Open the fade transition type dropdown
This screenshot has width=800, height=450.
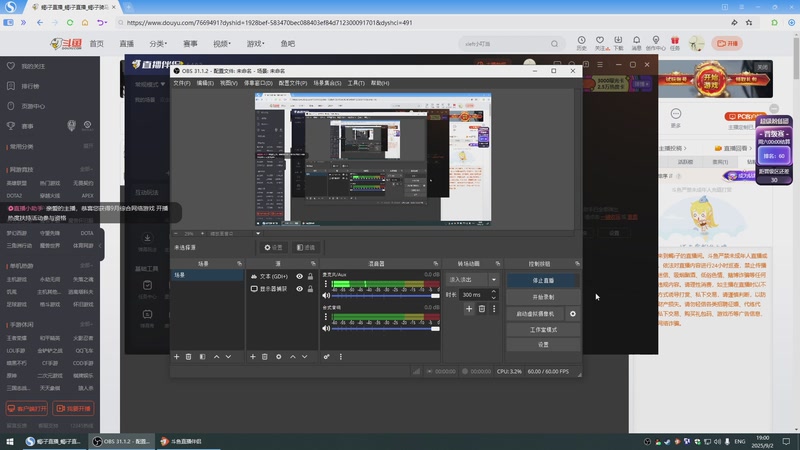point(472,280)
